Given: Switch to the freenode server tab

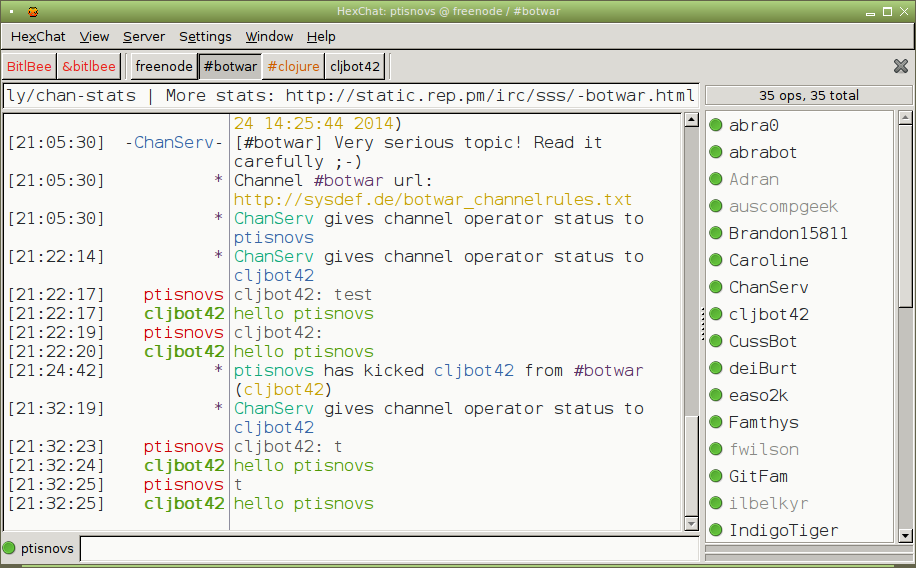Looking at the screenshot, I should (163, 67).
